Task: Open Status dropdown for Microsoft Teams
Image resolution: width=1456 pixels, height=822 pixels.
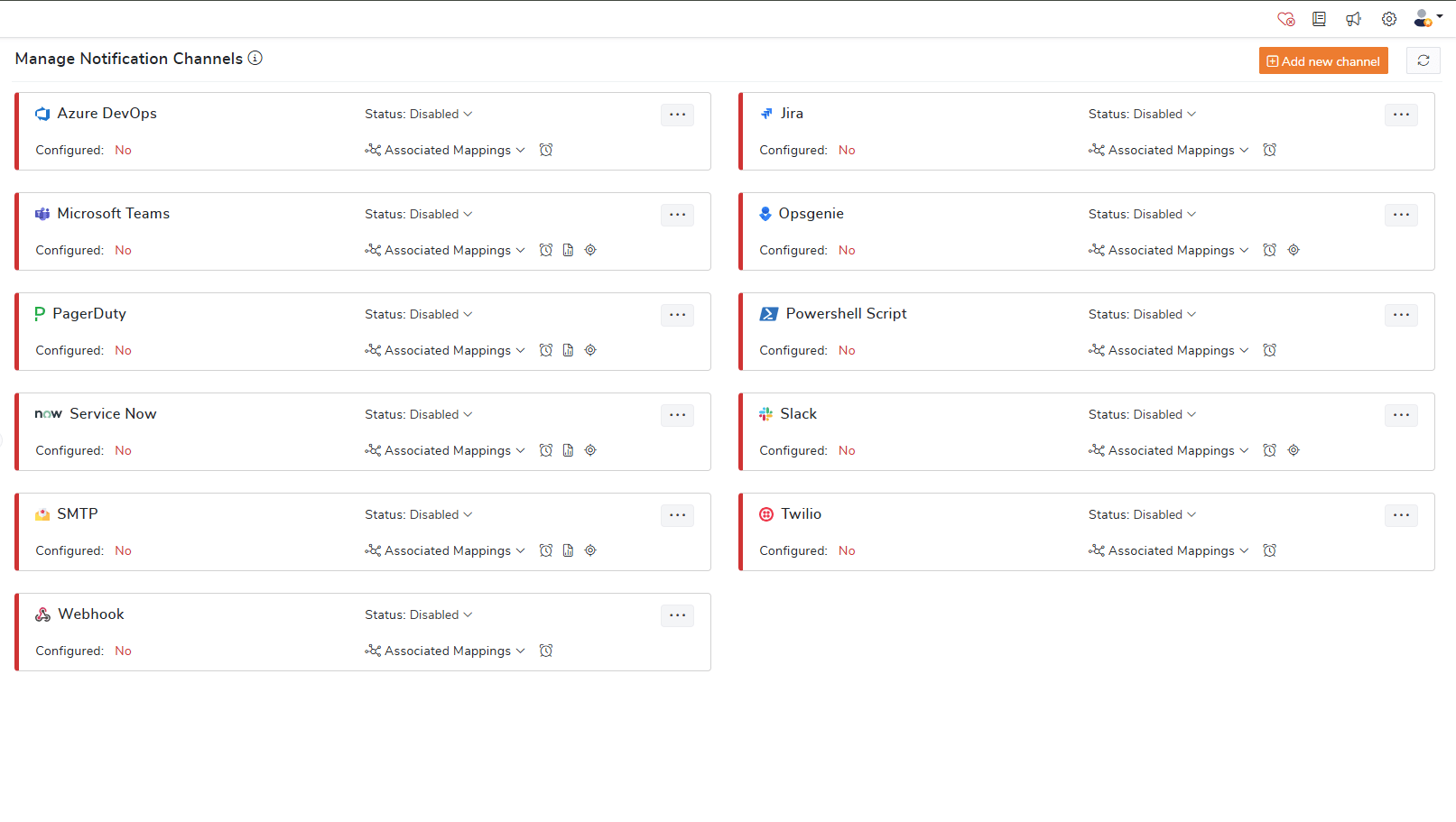Action: (x=419, y=214)
